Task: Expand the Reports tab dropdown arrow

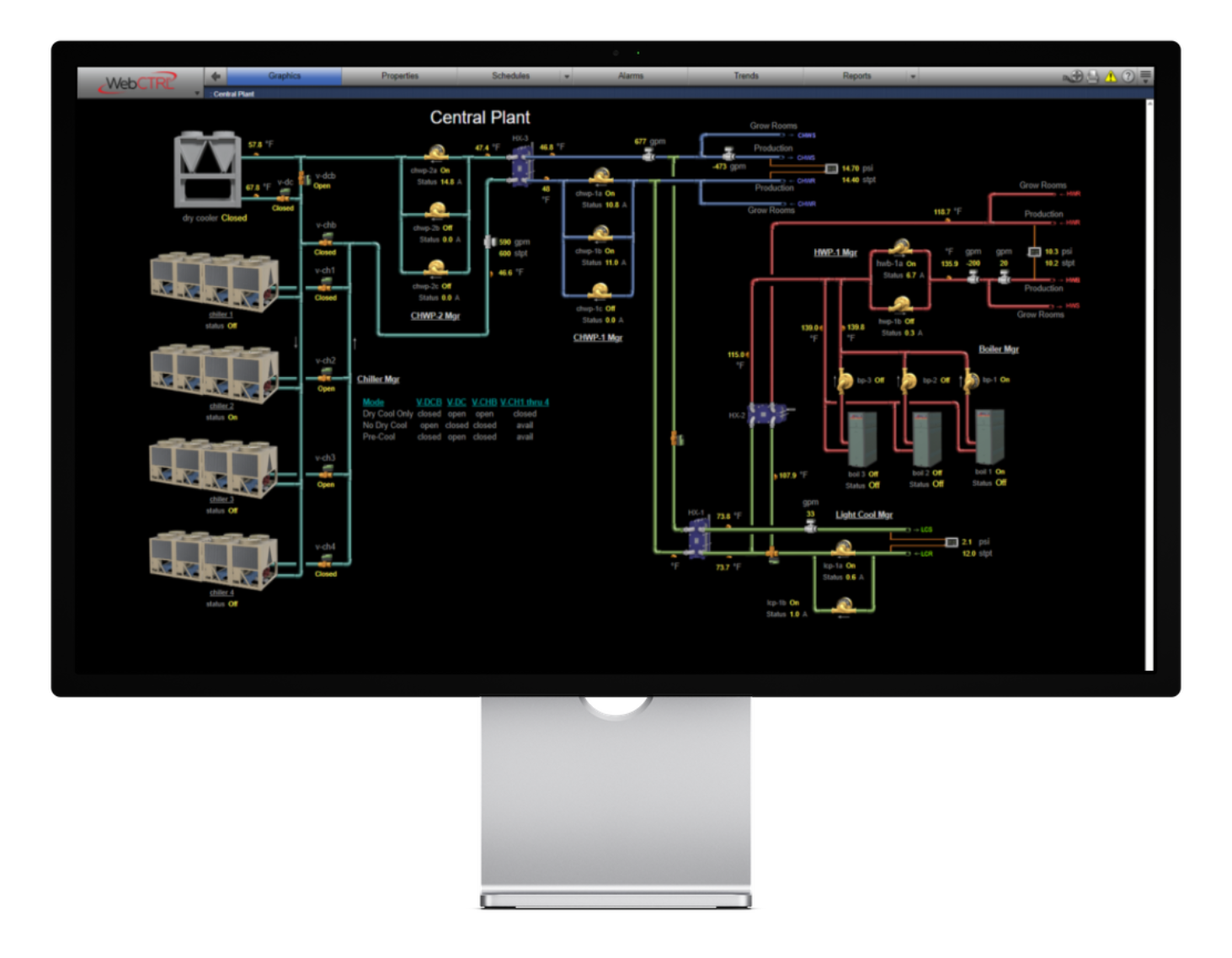Action: 913,77
